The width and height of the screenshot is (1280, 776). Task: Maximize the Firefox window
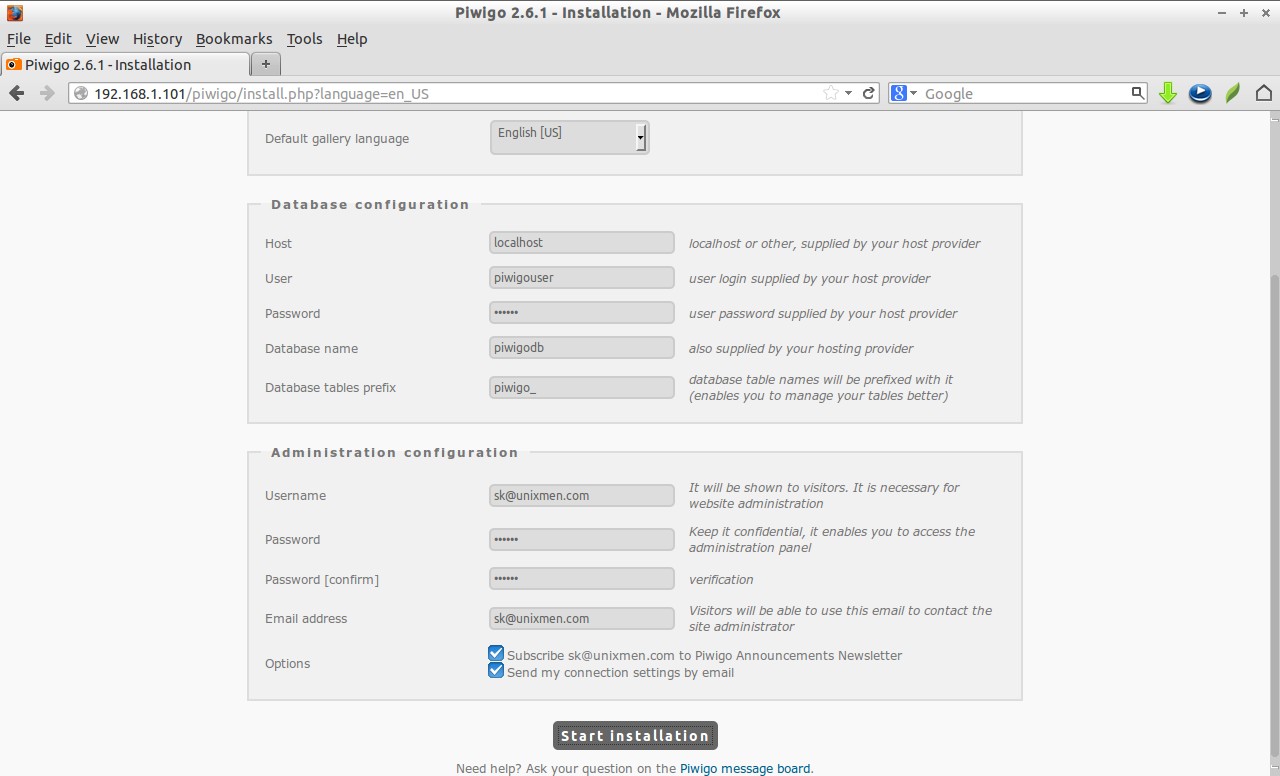tap(1244, 13)
